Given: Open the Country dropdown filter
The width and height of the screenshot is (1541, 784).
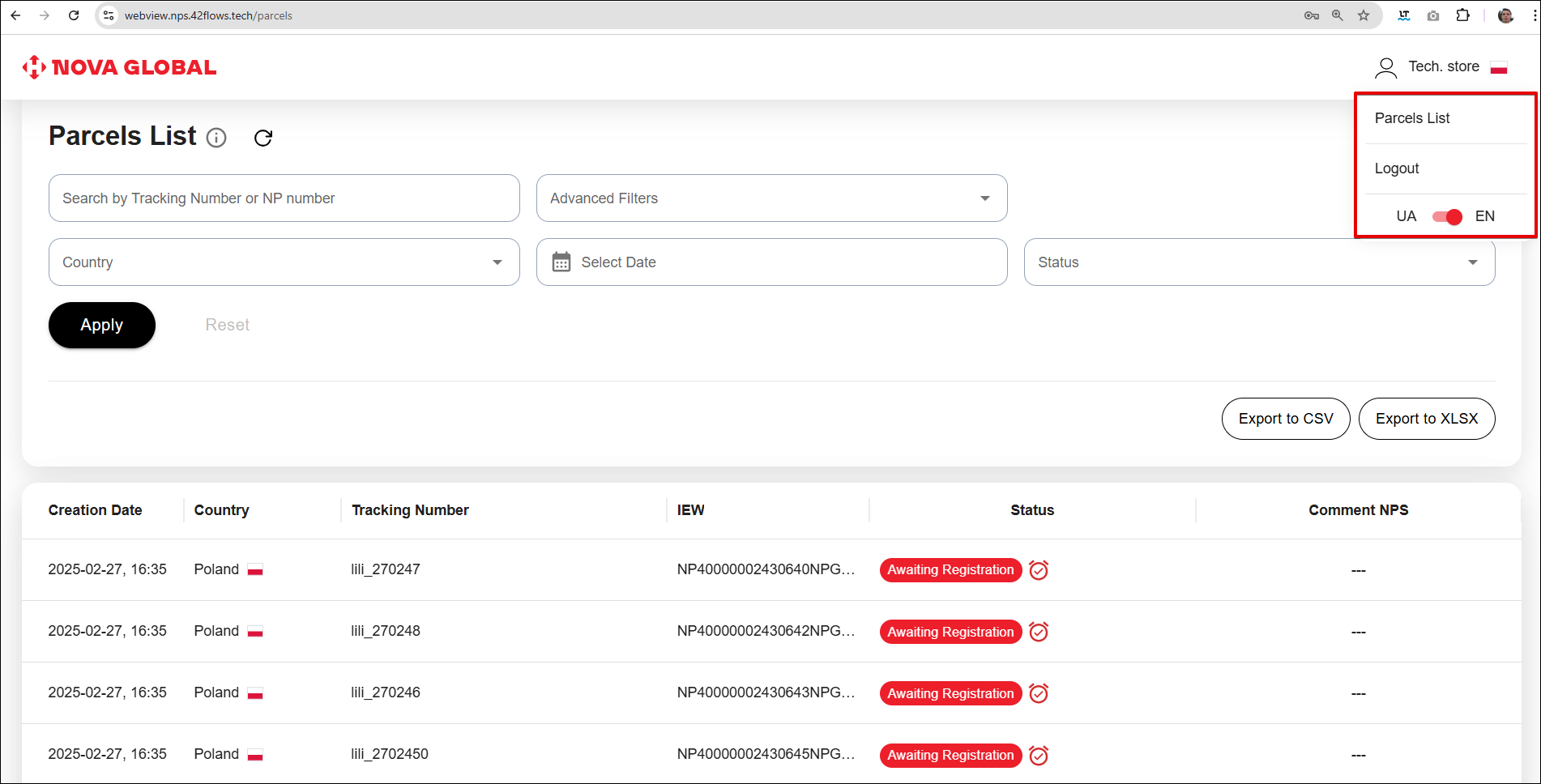Looking at the screenshot, I should coord(284,262).
